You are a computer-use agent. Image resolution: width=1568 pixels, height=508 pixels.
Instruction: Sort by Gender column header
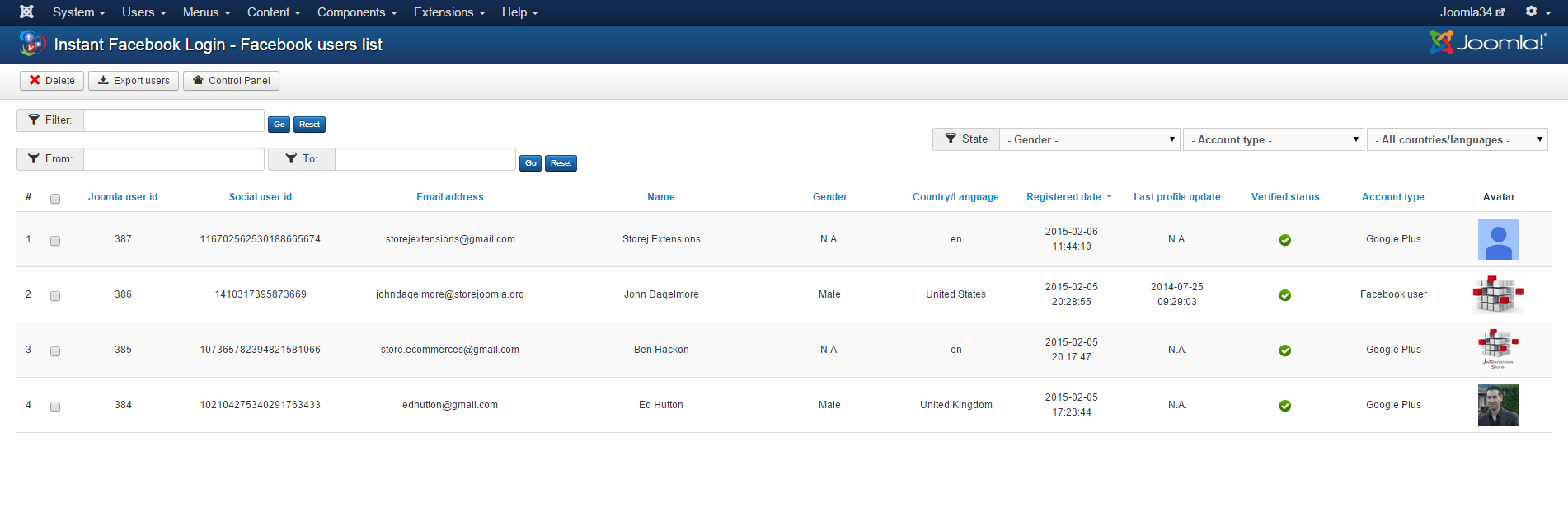830,197
